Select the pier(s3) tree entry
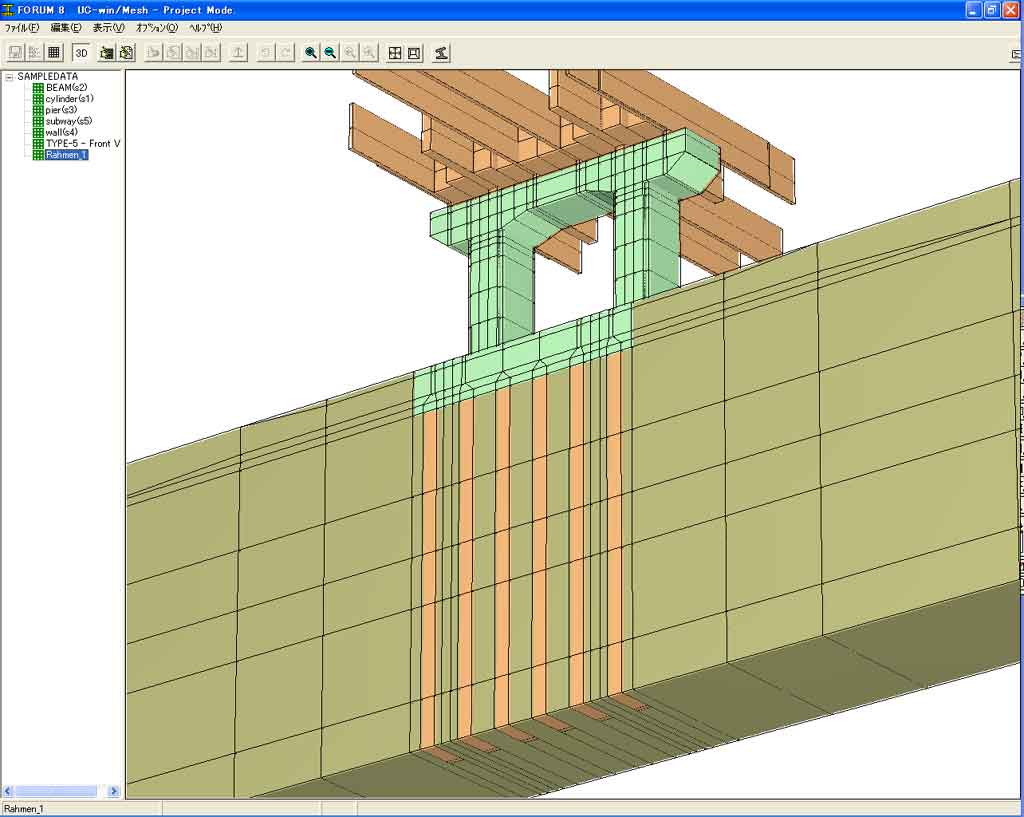 point(61,110)
